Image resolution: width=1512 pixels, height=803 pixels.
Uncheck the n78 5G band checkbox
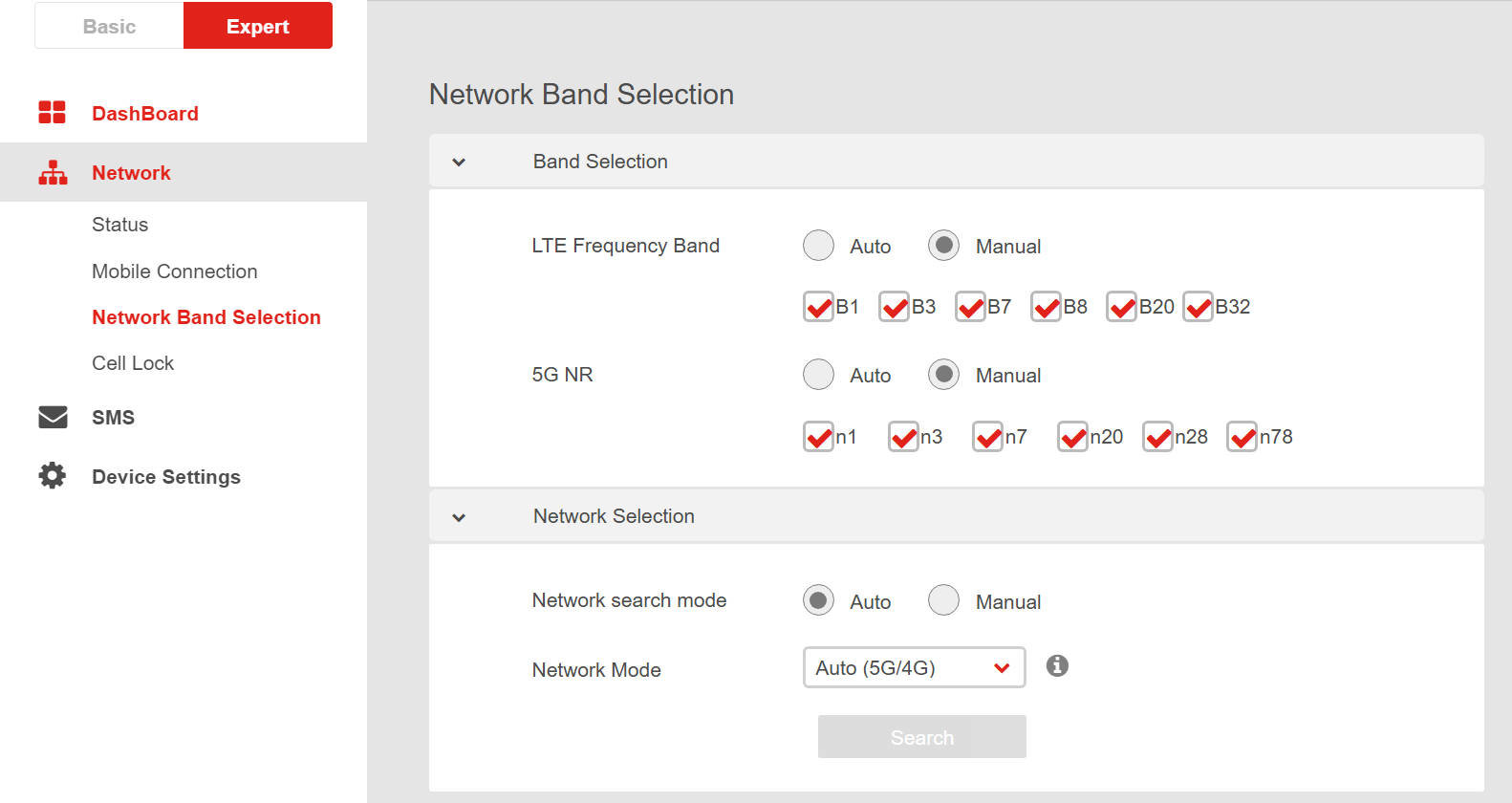(1242, 438)
